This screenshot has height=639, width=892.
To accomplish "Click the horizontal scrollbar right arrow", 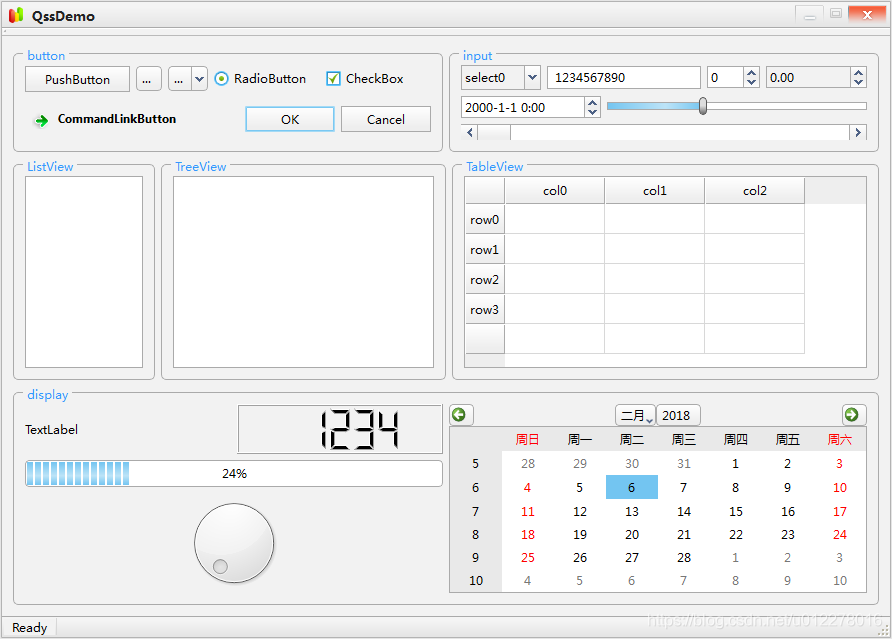I will click(x=857, y=132).
